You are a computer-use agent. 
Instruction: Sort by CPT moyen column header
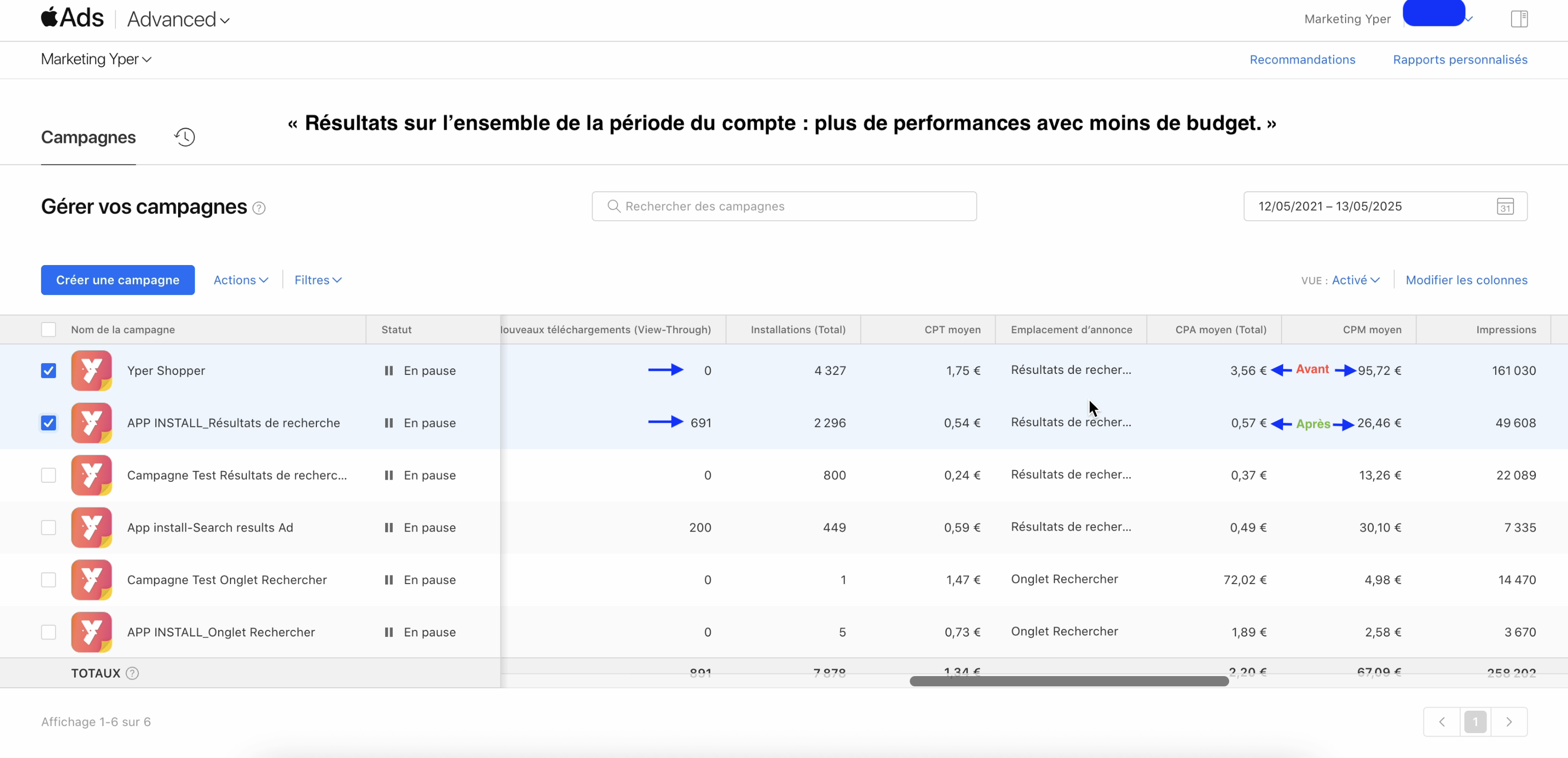point(952,329)
